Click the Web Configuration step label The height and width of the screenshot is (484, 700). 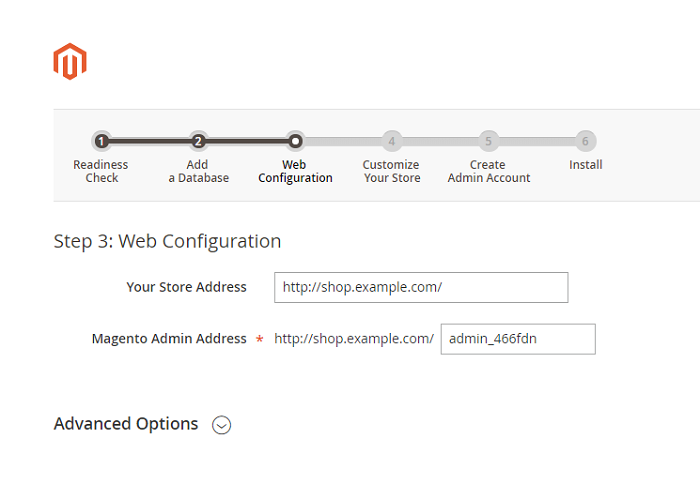click(295, 171)
